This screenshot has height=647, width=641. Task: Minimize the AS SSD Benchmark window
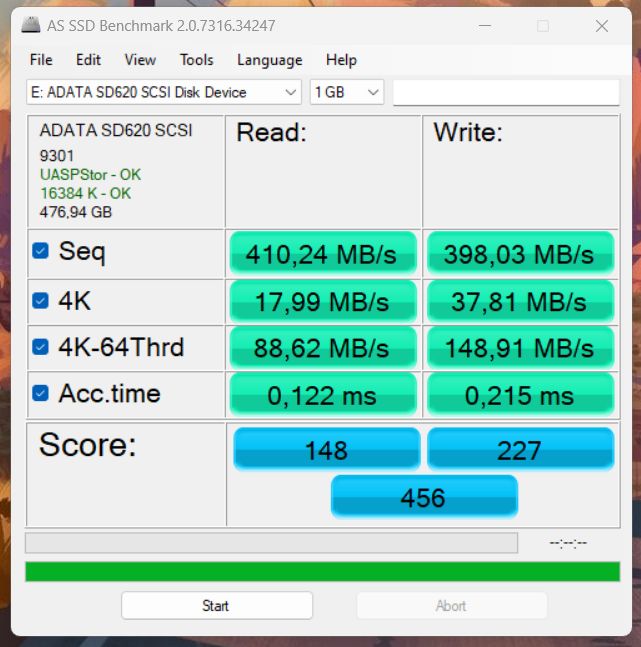tap(485, 26)
